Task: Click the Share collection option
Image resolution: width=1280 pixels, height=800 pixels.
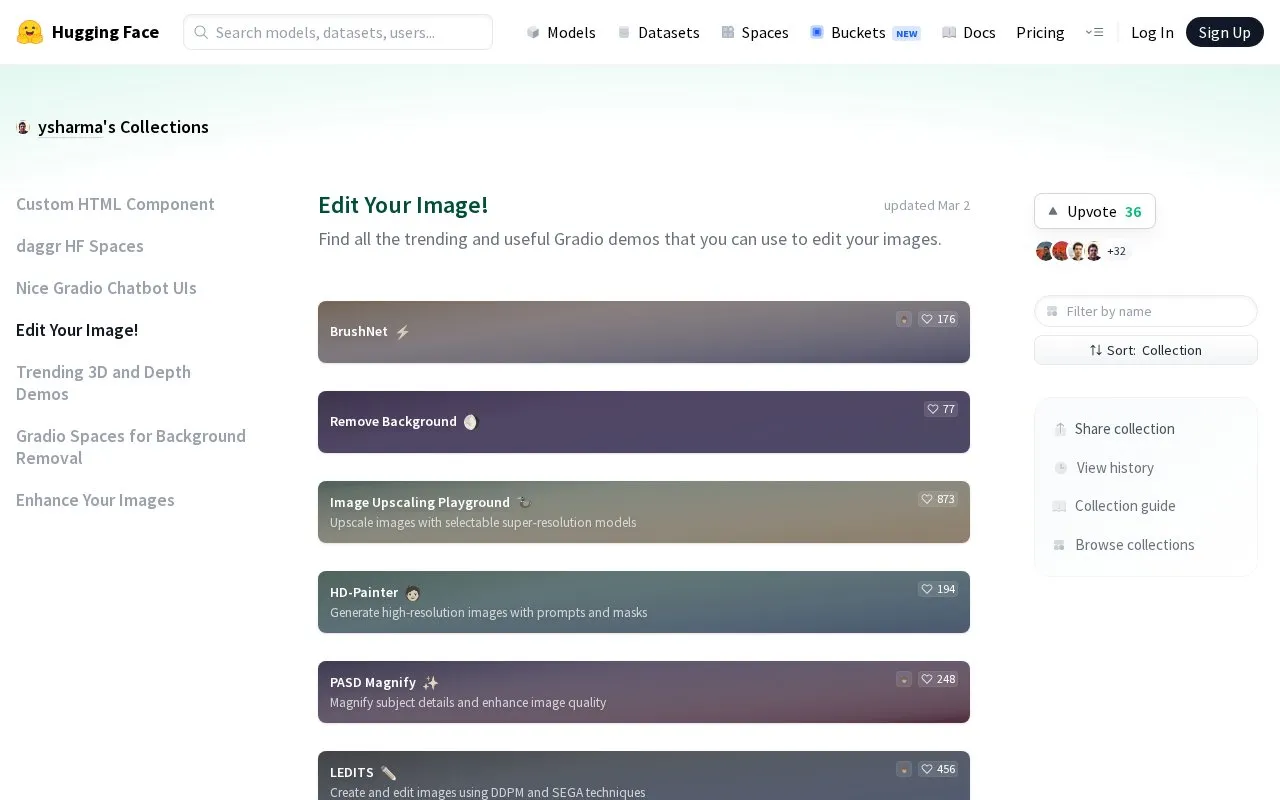Action: [1114, 429]
